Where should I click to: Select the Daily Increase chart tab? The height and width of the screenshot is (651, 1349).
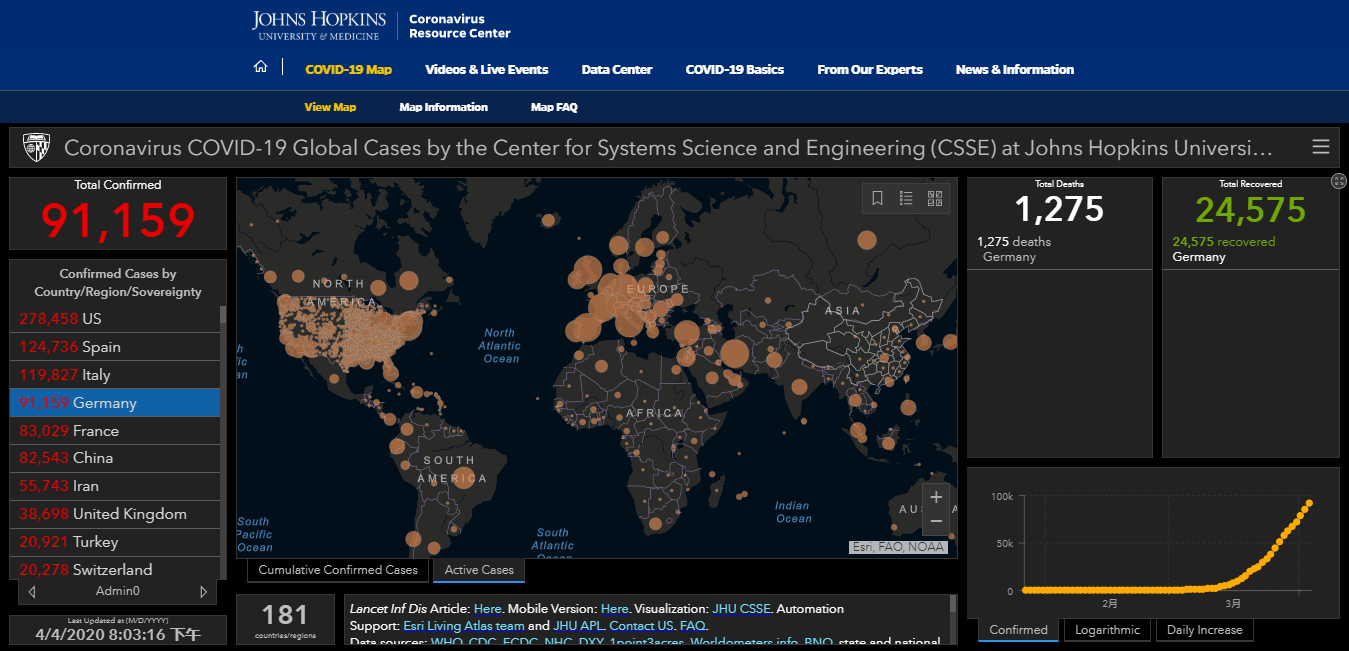point(1205,630)
